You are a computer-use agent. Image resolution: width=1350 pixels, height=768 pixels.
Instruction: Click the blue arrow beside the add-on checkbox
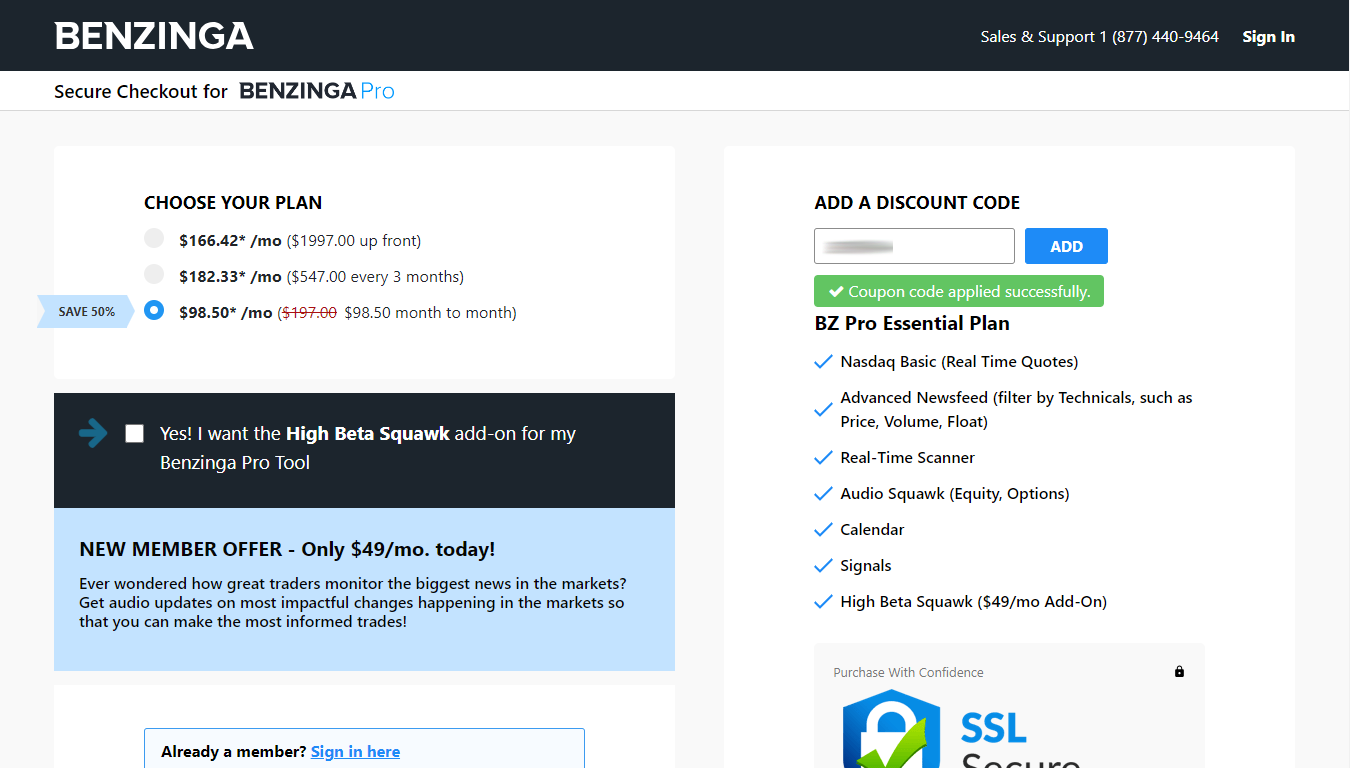click(x=93, y=433)
